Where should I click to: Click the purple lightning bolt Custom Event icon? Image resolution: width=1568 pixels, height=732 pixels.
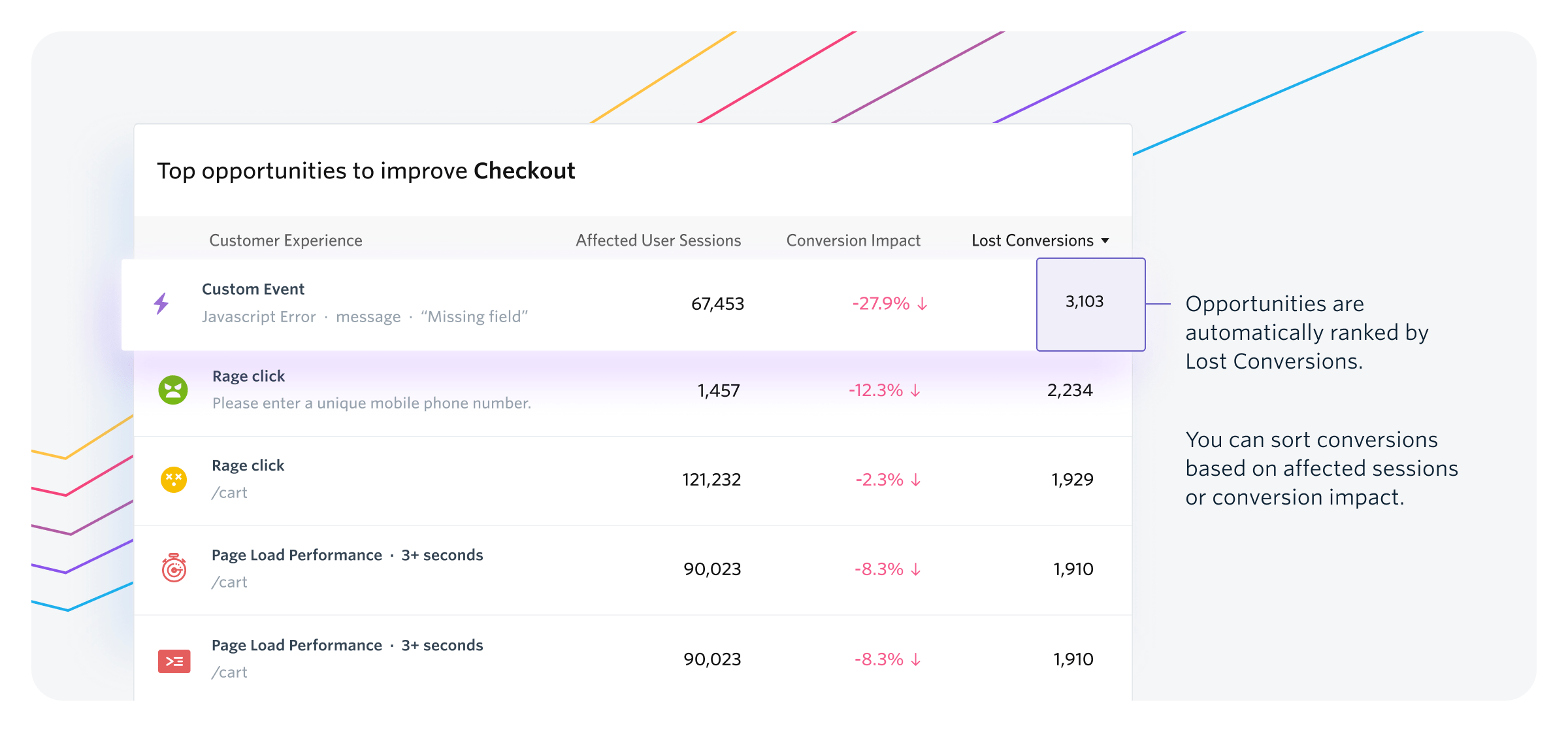click(161, 303)
